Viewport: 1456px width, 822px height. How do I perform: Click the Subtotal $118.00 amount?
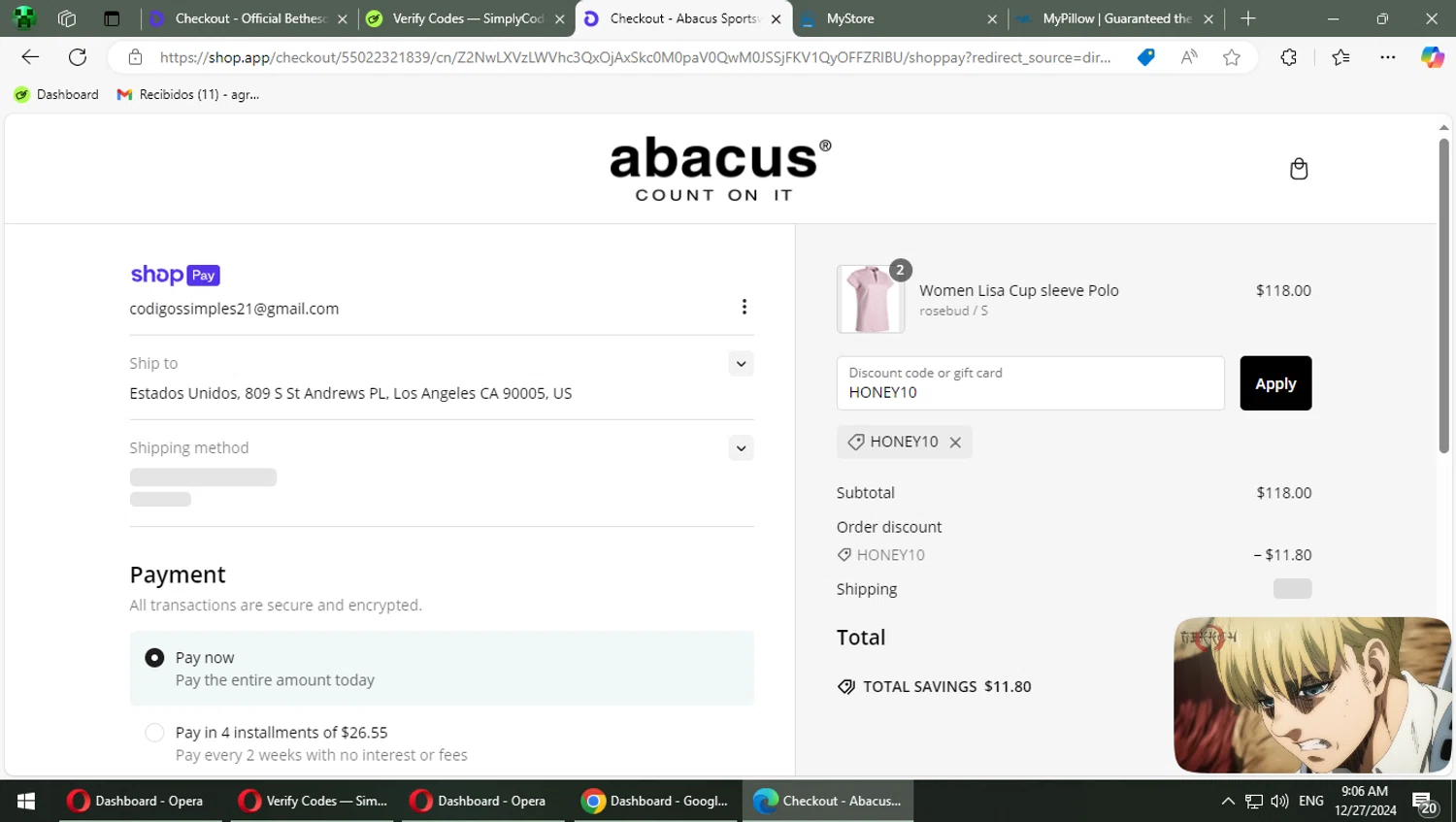point(1283,493)
